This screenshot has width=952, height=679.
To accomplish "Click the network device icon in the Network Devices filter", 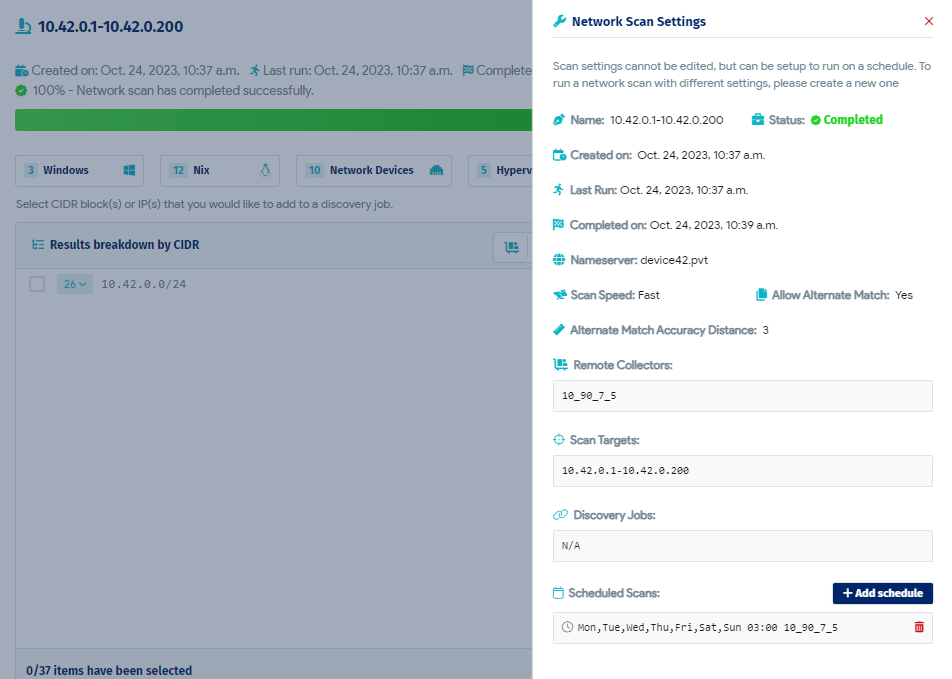I will [x=436, y=170].
